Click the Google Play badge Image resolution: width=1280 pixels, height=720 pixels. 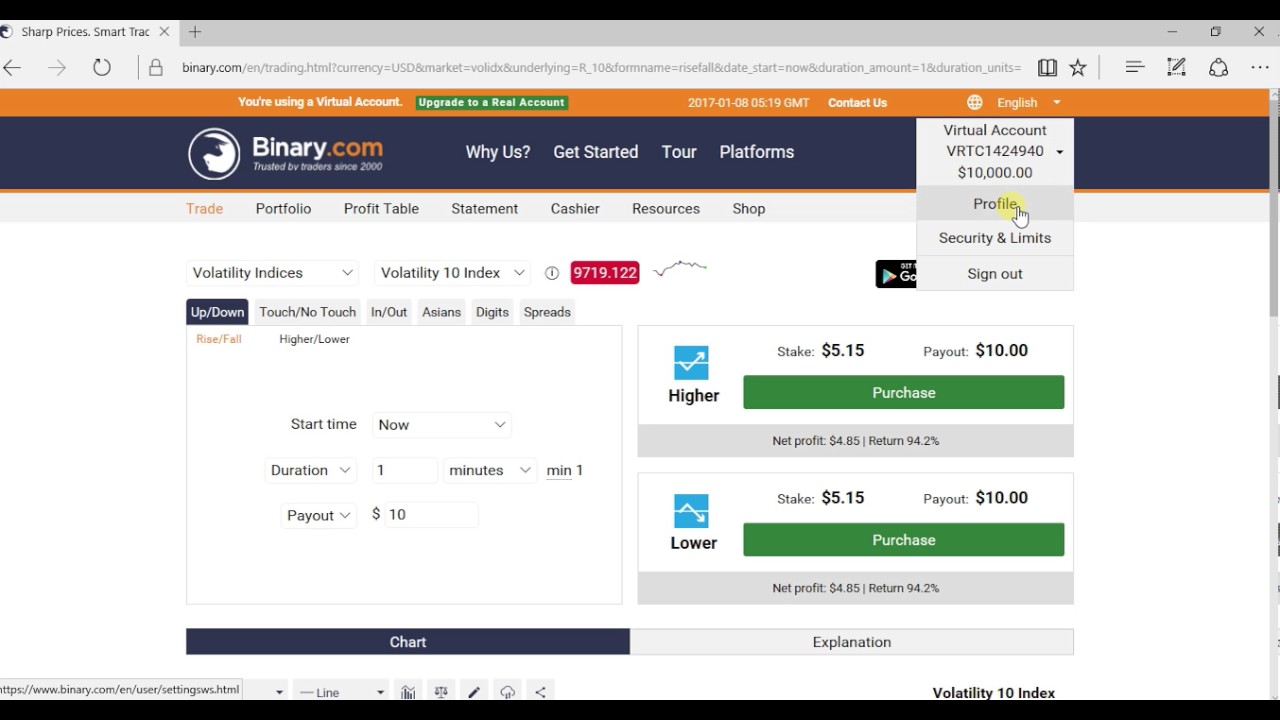pyautogui.click(x=896, y=274)
